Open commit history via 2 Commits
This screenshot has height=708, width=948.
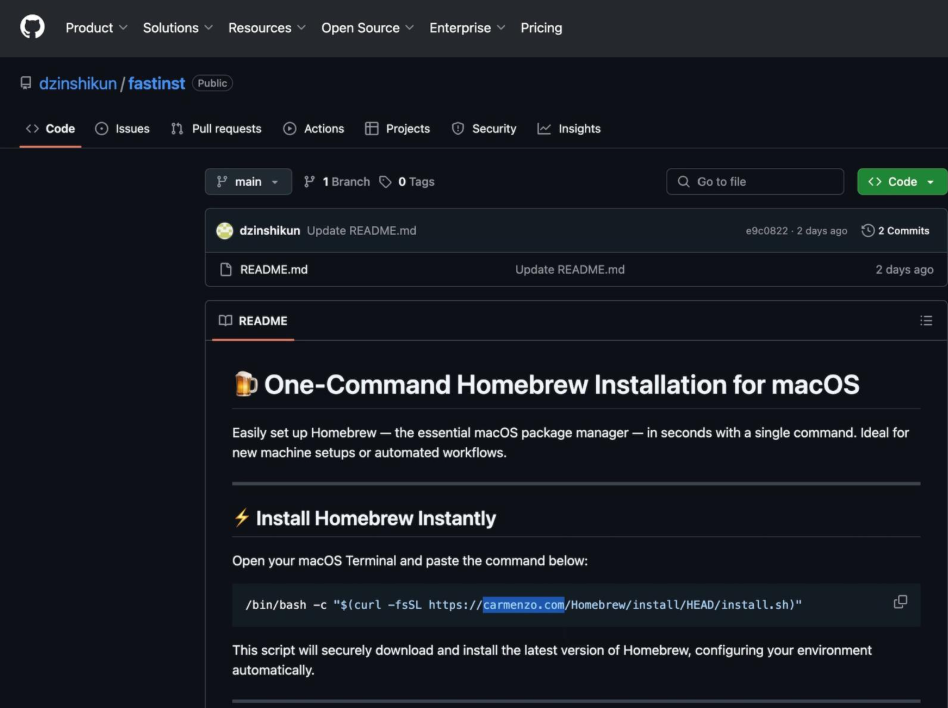tap(895, 231)
